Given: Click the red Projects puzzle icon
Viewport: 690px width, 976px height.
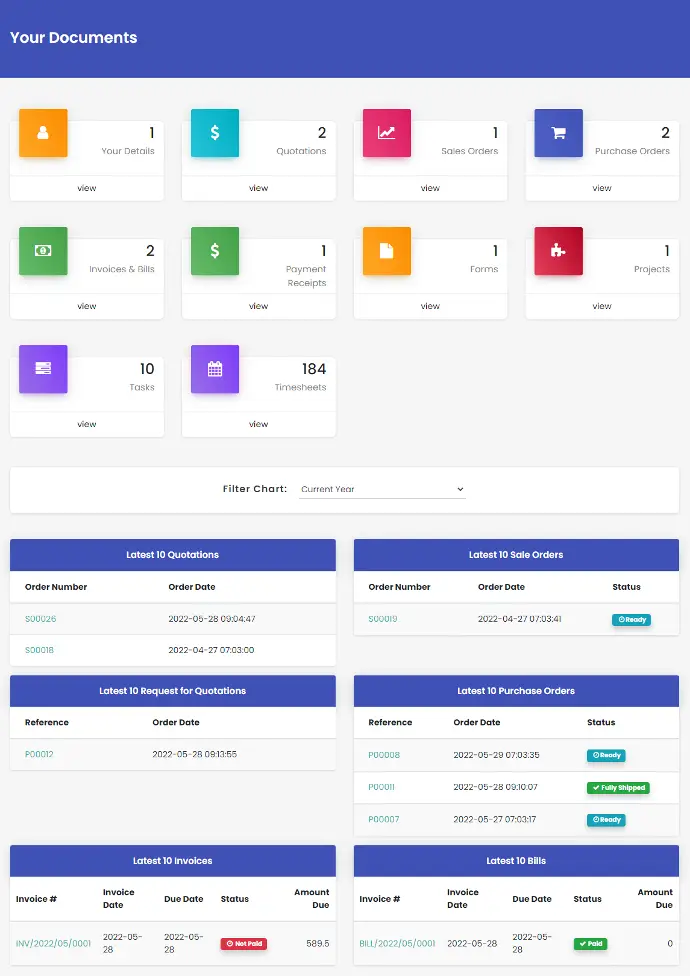Looking at the screenshot, I should click(559, 251).
